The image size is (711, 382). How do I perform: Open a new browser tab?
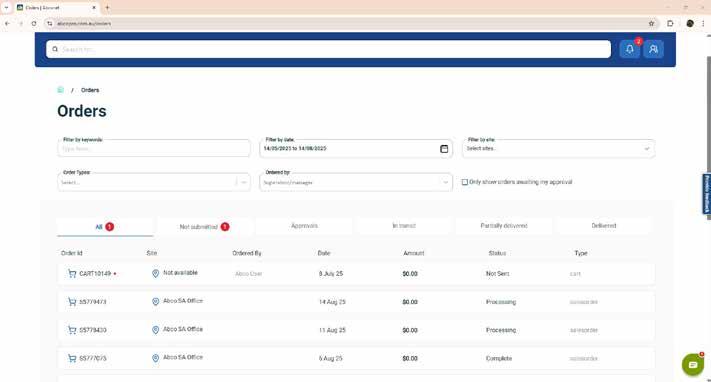coord(107,7)
